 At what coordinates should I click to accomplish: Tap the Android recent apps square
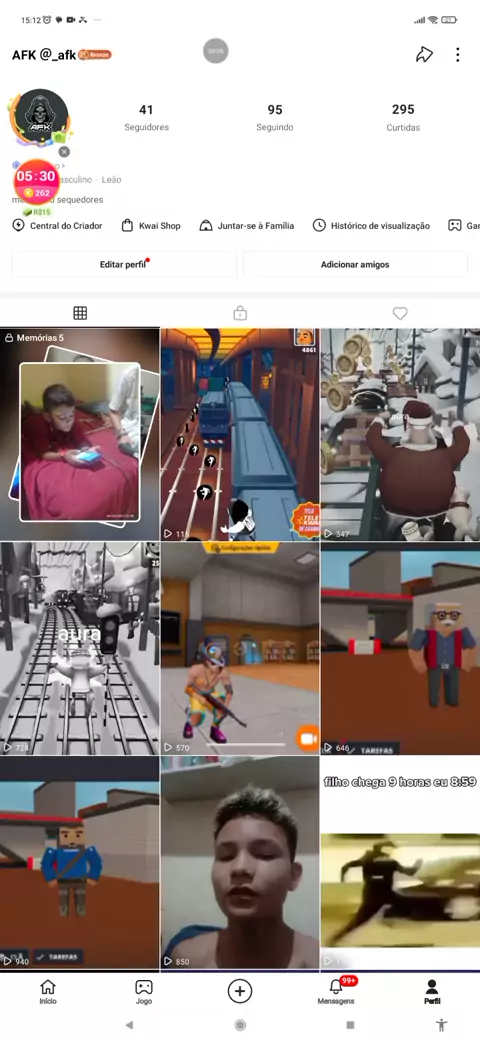point(351,1025)
